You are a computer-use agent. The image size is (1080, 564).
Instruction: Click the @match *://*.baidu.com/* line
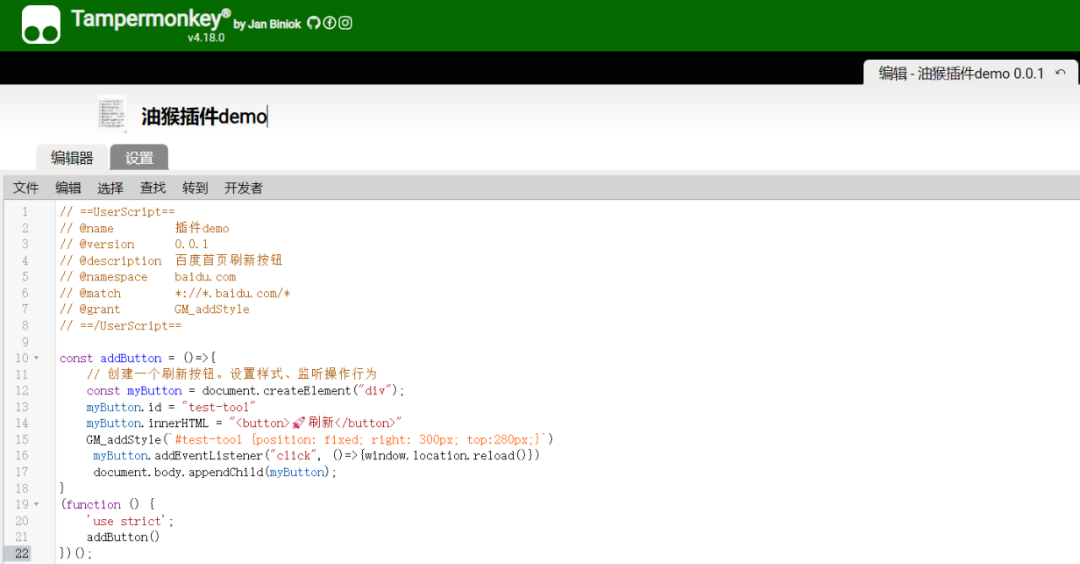175,293
